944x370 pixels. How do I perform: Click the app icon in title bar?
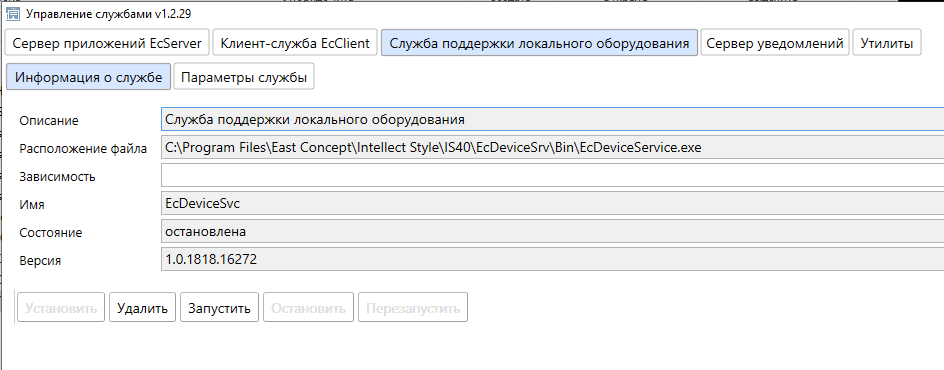(x=13, y=13)
